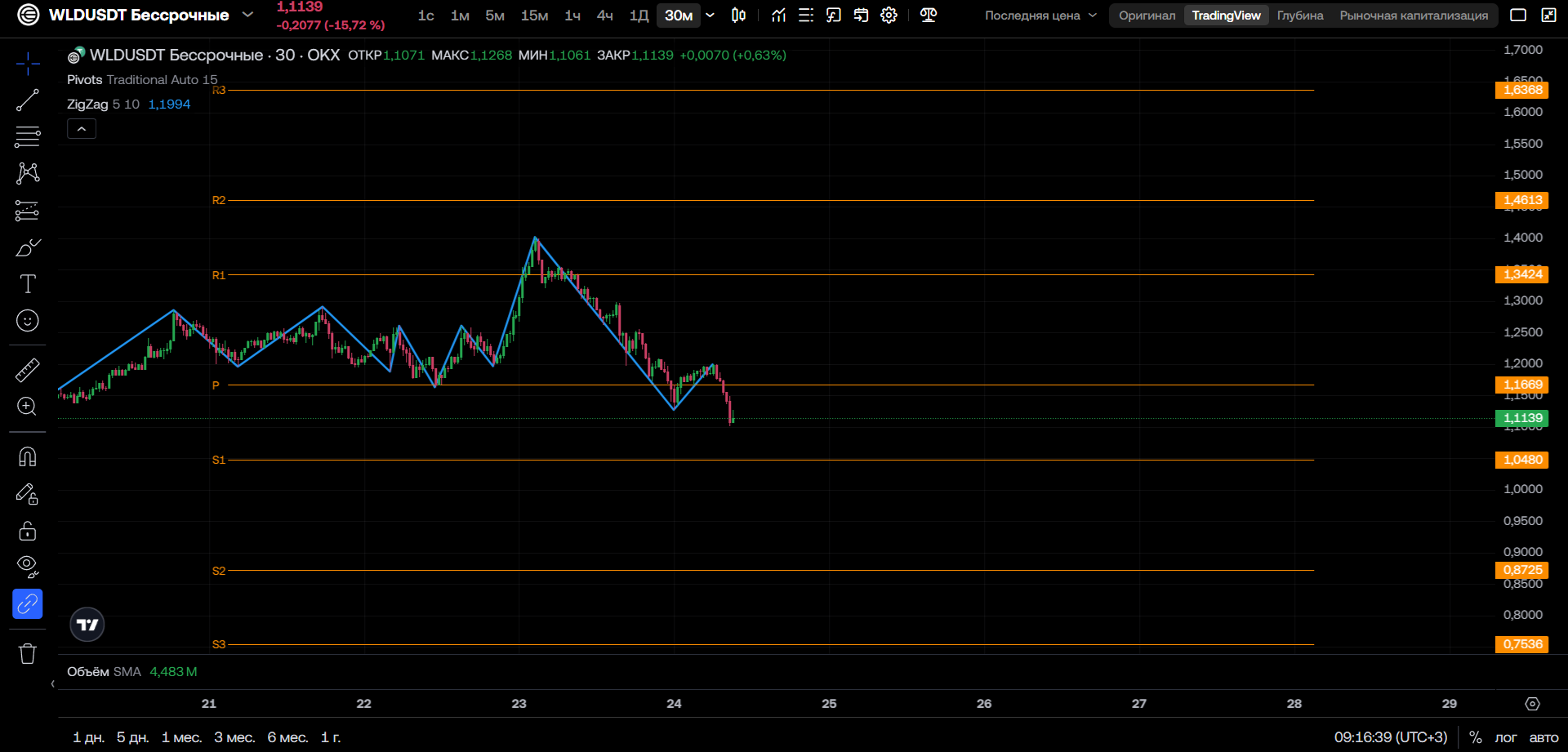Open the indicators menu

click(778, 15)
